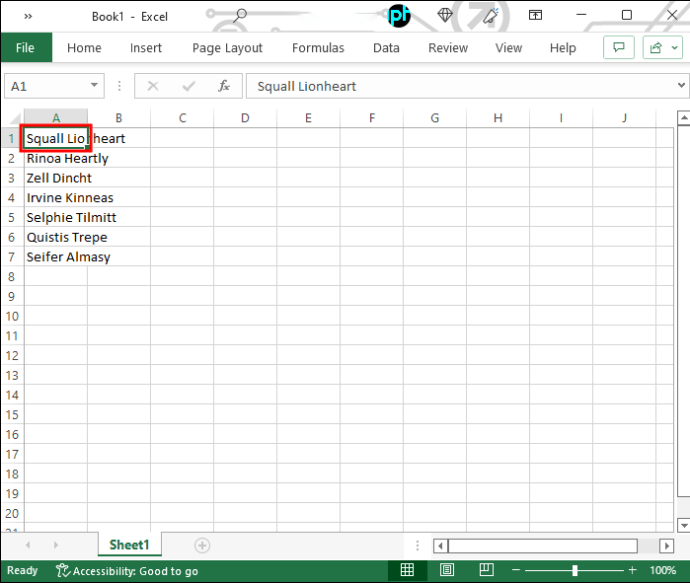
Task: Select the Quistis Trepe cell
Action: coord(56,237)
